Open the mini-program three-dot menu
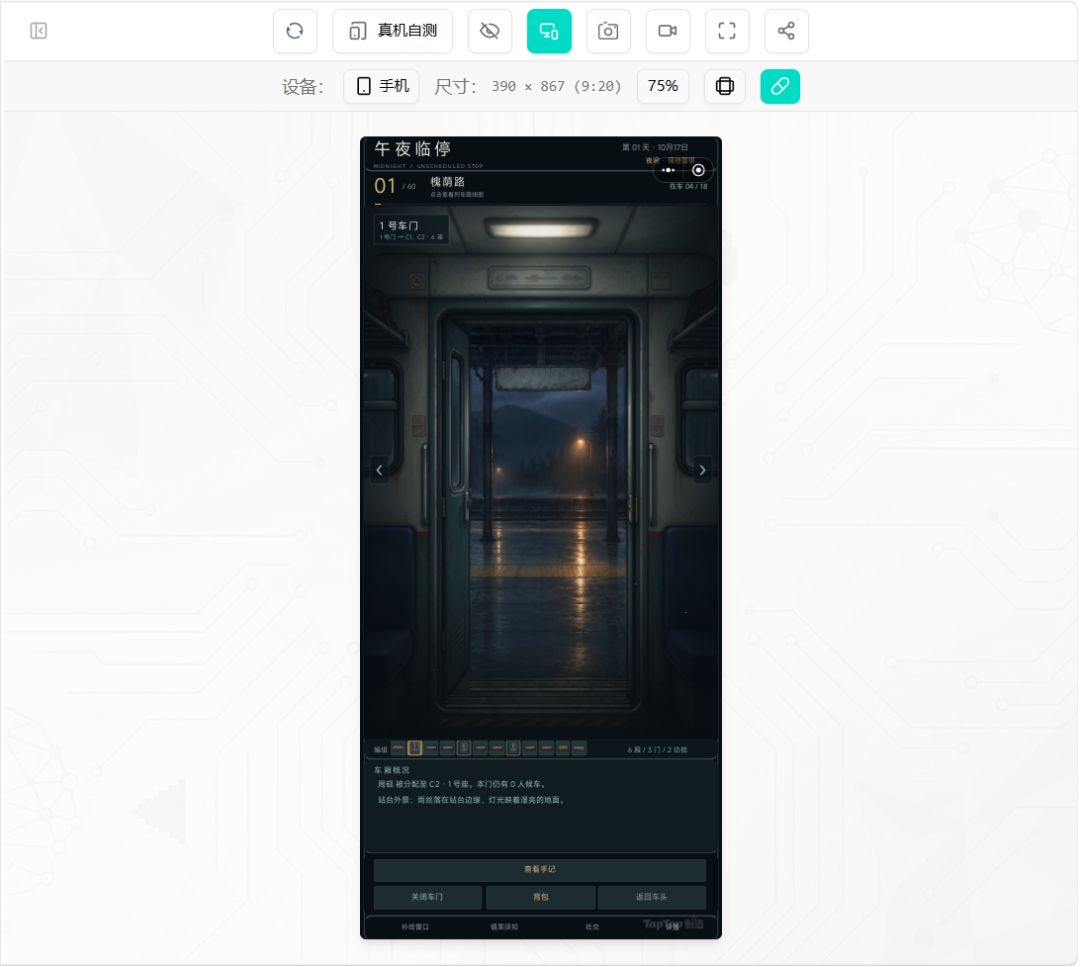Screen dimensions: 1080x967 667,170
